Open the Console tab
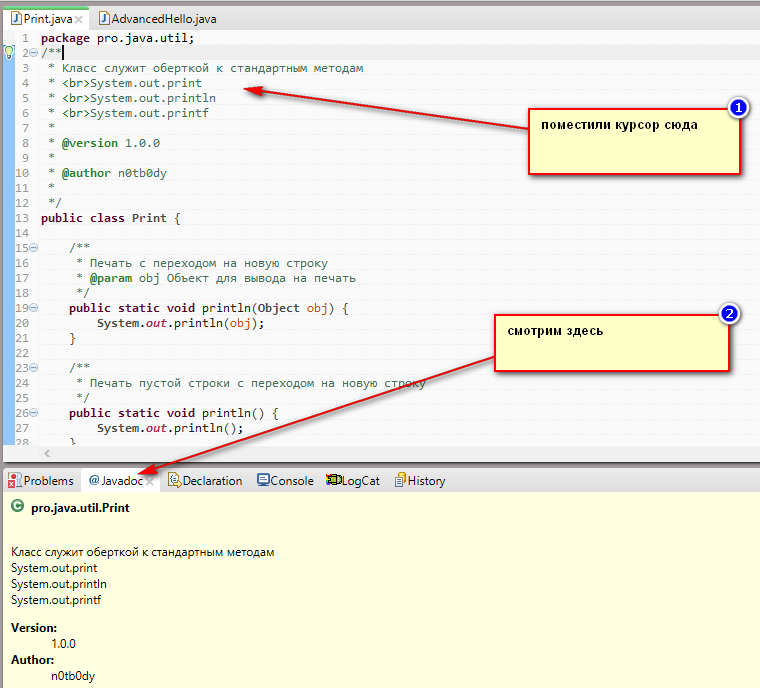The height and width of the screenshot is (688, 760). pyautogui.click(x=292, y=481)
